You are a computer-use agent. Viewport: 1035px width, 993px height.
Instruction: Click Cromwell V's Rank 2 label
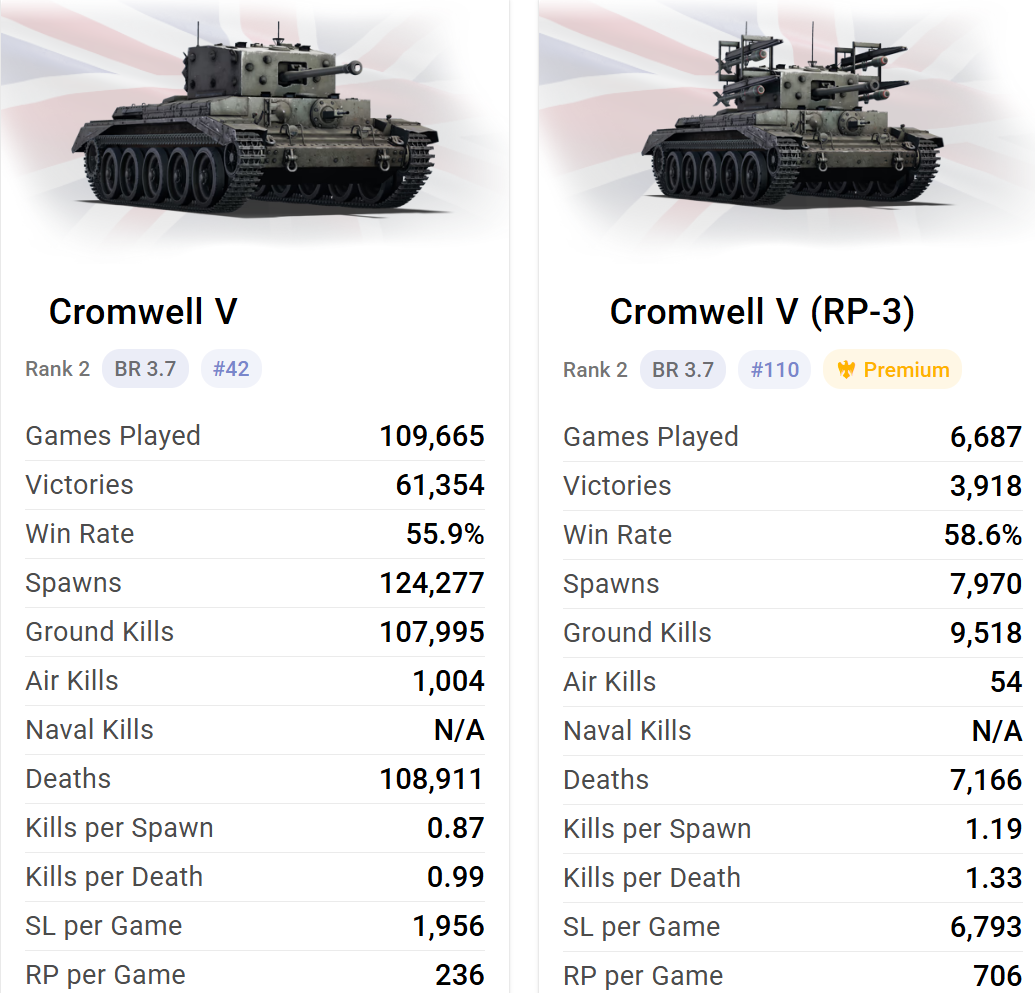[x=57, y=368]
